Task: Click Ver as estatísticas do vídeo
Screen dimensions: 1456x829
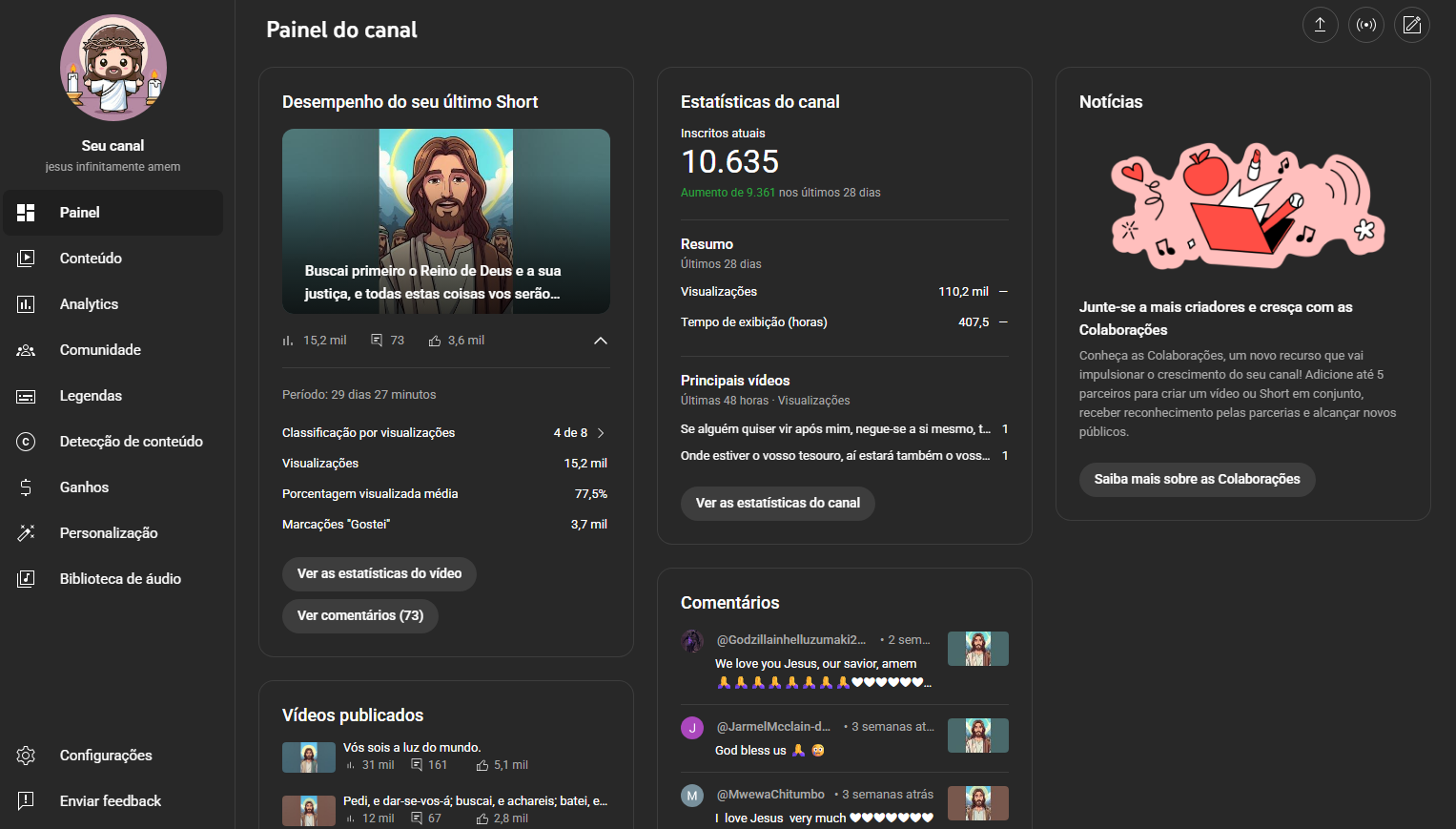Action: (379, 573)
